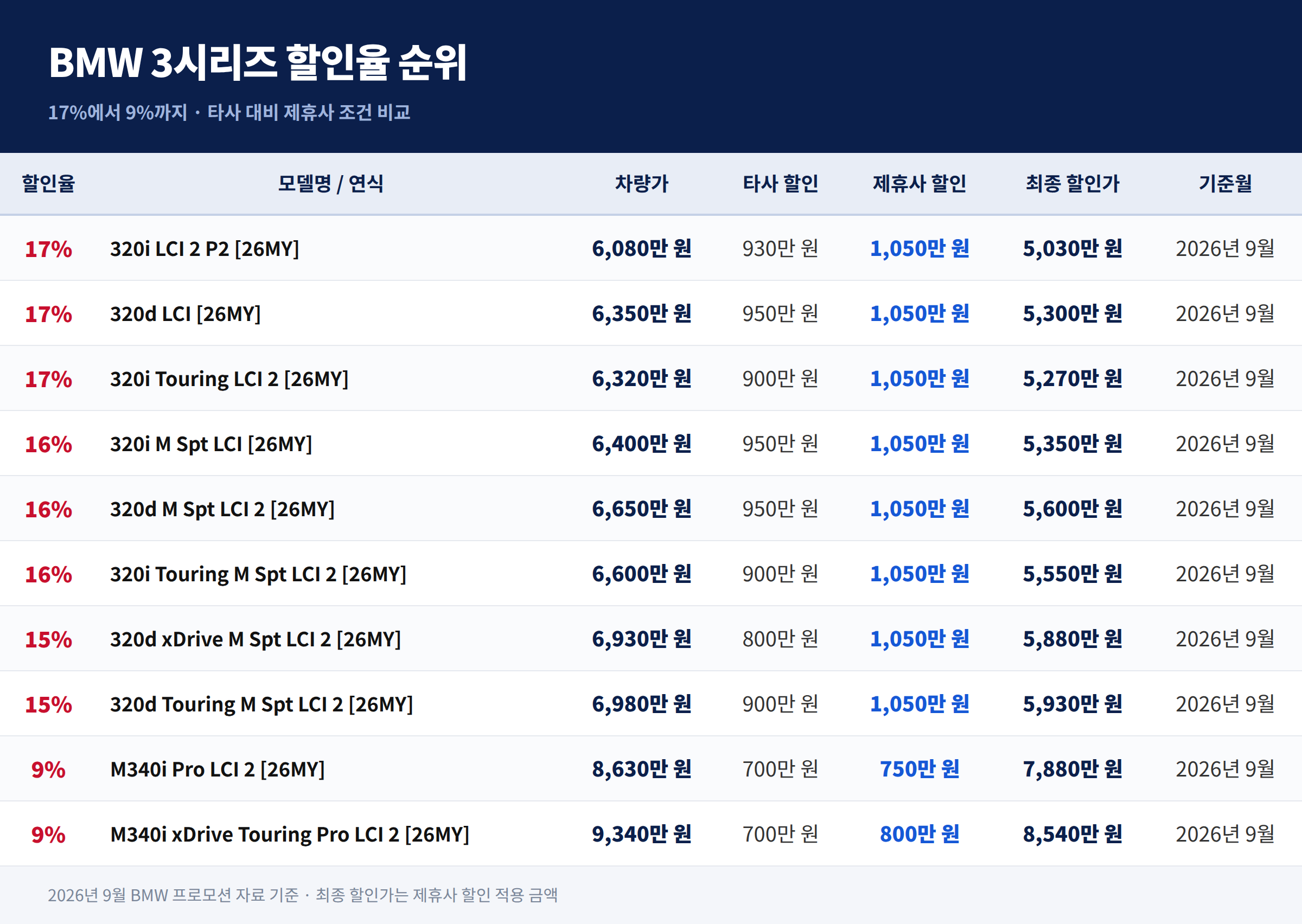Click competitor discount '800만 원' for 320d xDrive
The image size is (1302, 924).
[780, 639]
